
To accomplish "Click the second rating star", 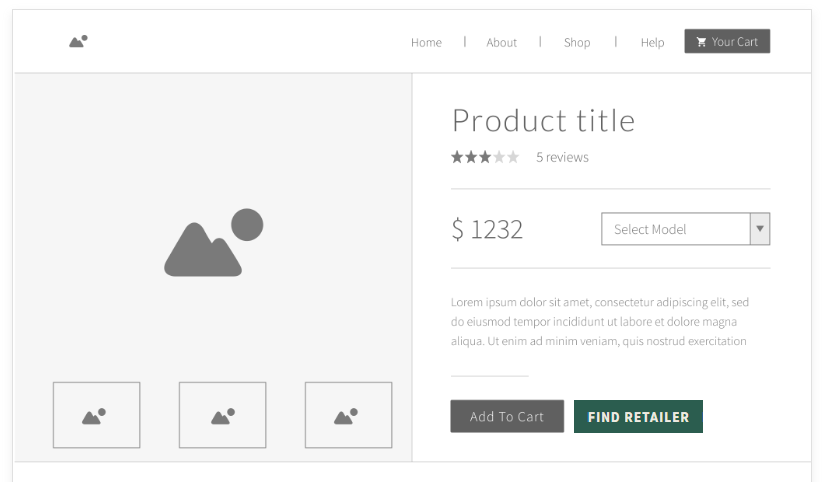I will (x=471, y=157).
